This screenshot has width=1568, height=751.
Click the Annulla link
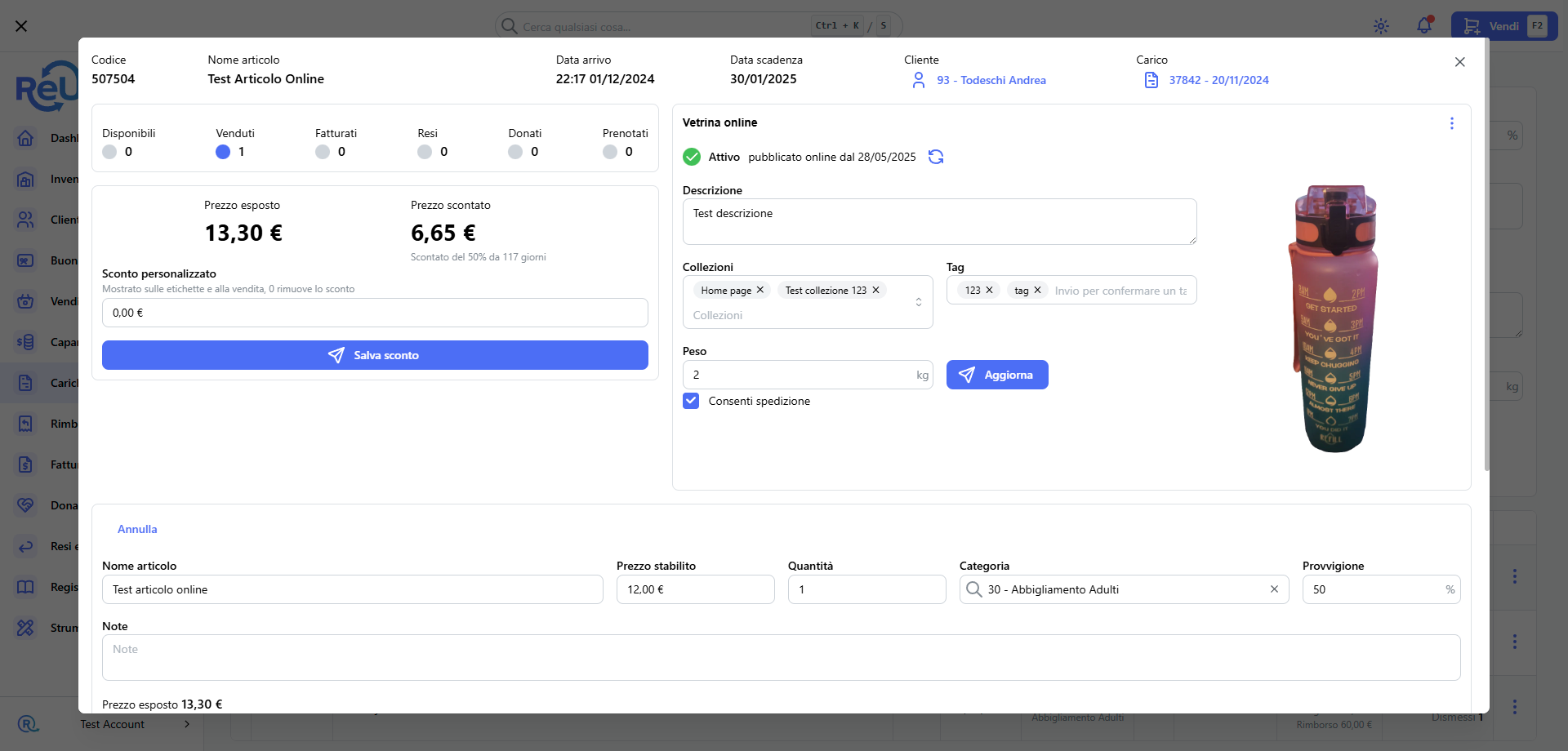click(137, 529)
